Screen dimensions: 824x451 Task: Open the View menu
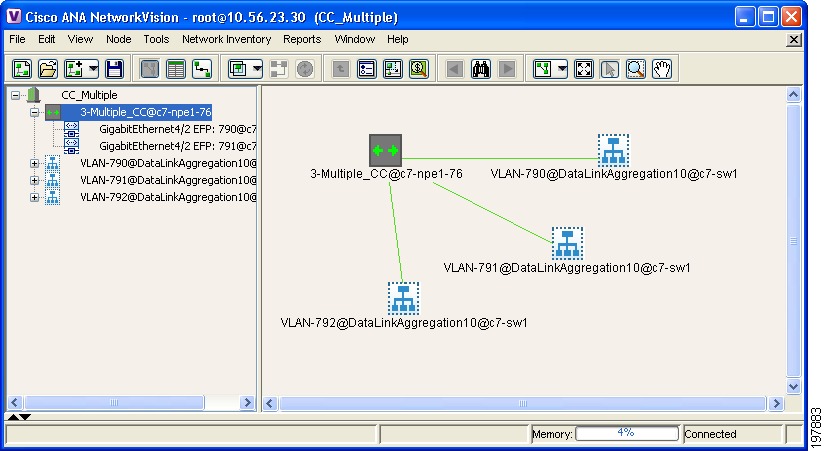pos(80,39)
